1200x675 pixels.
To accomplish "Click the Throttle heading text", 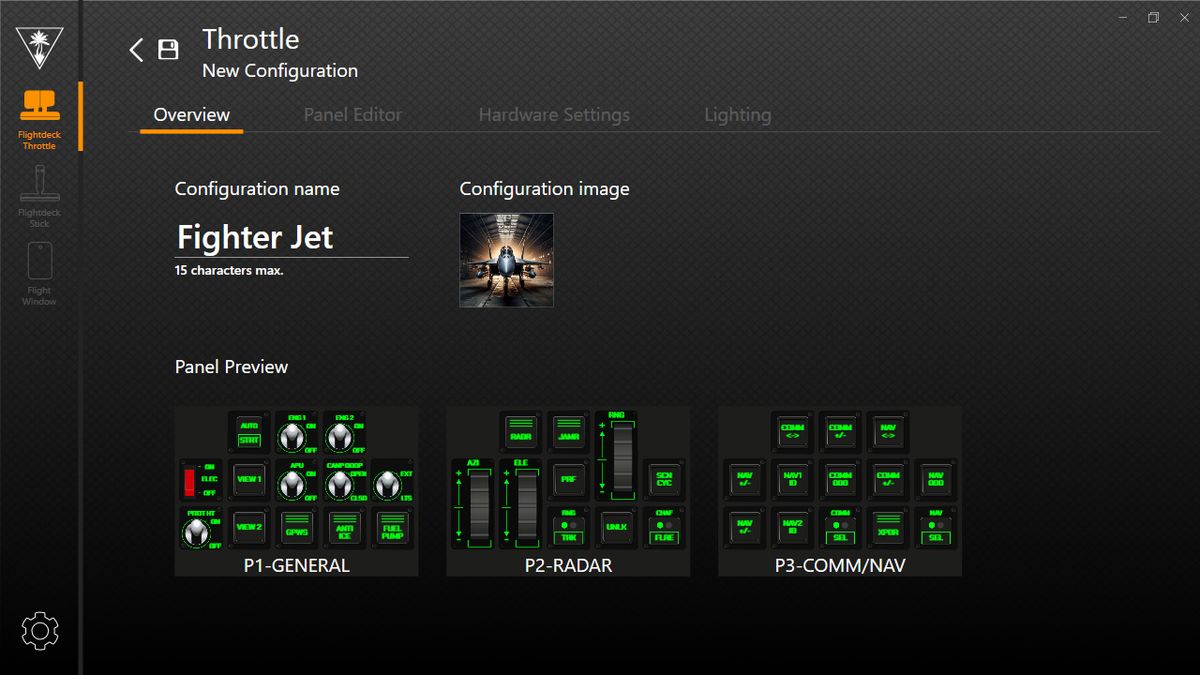I will point(251,39).
